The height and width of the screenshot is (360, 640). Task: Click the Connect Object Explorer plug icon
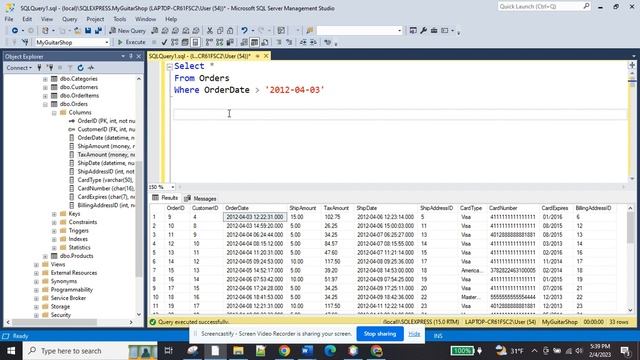(39, 68)
